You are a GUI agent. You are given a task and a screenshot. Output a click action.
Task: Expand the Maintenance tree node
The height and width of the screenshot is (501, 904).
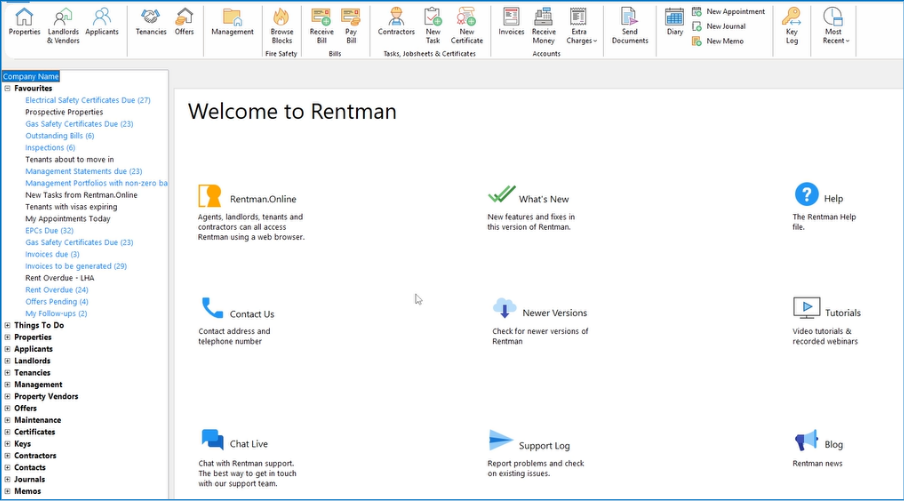pos(7,420)
